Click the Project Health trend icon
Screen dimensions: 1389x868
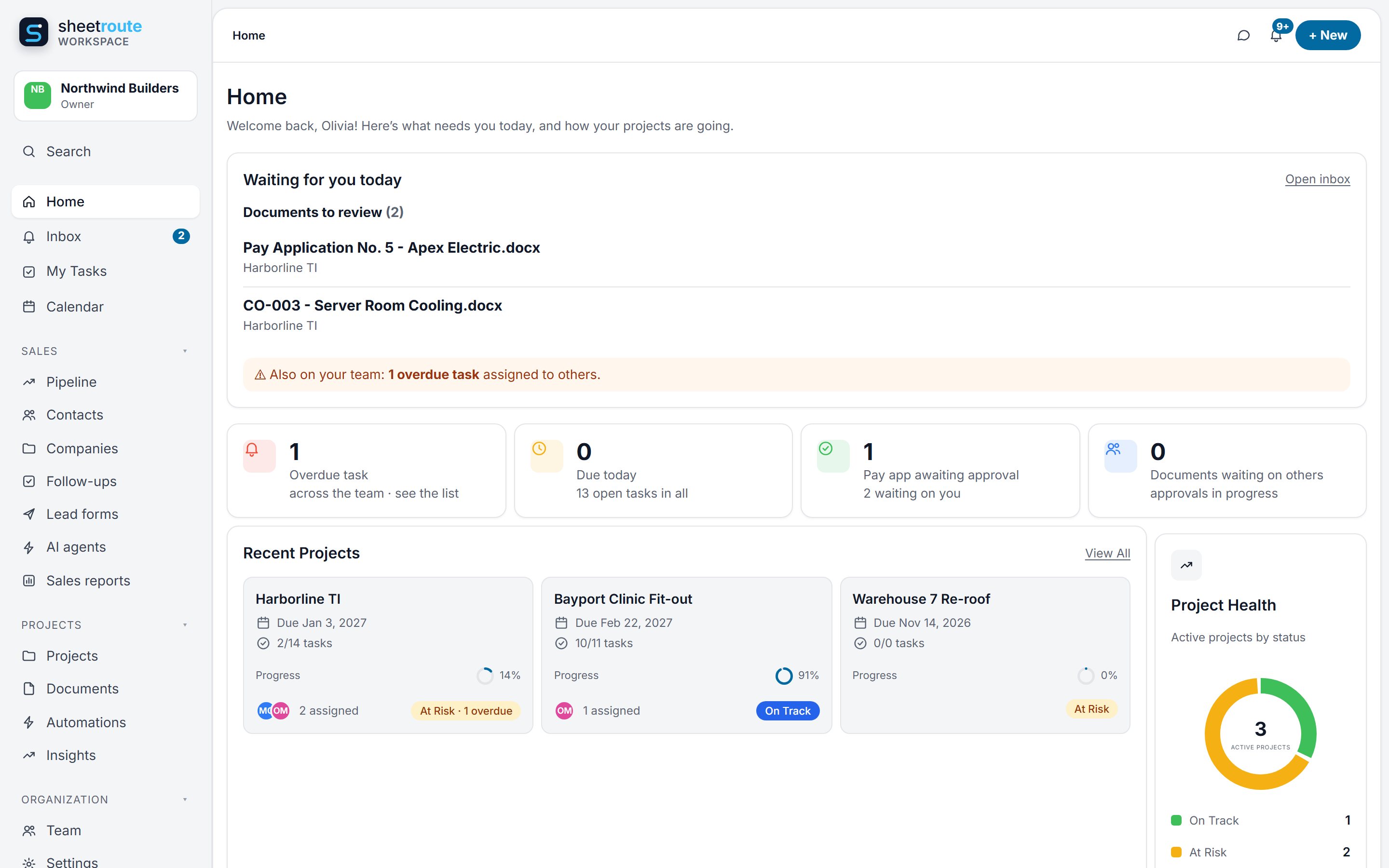click(1186, 566)
